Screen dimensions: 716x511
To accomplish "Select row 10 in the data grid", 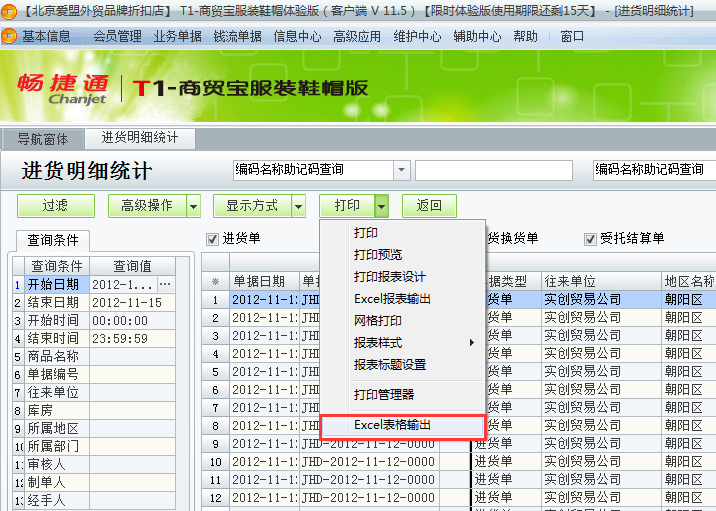I will (216, 462).
